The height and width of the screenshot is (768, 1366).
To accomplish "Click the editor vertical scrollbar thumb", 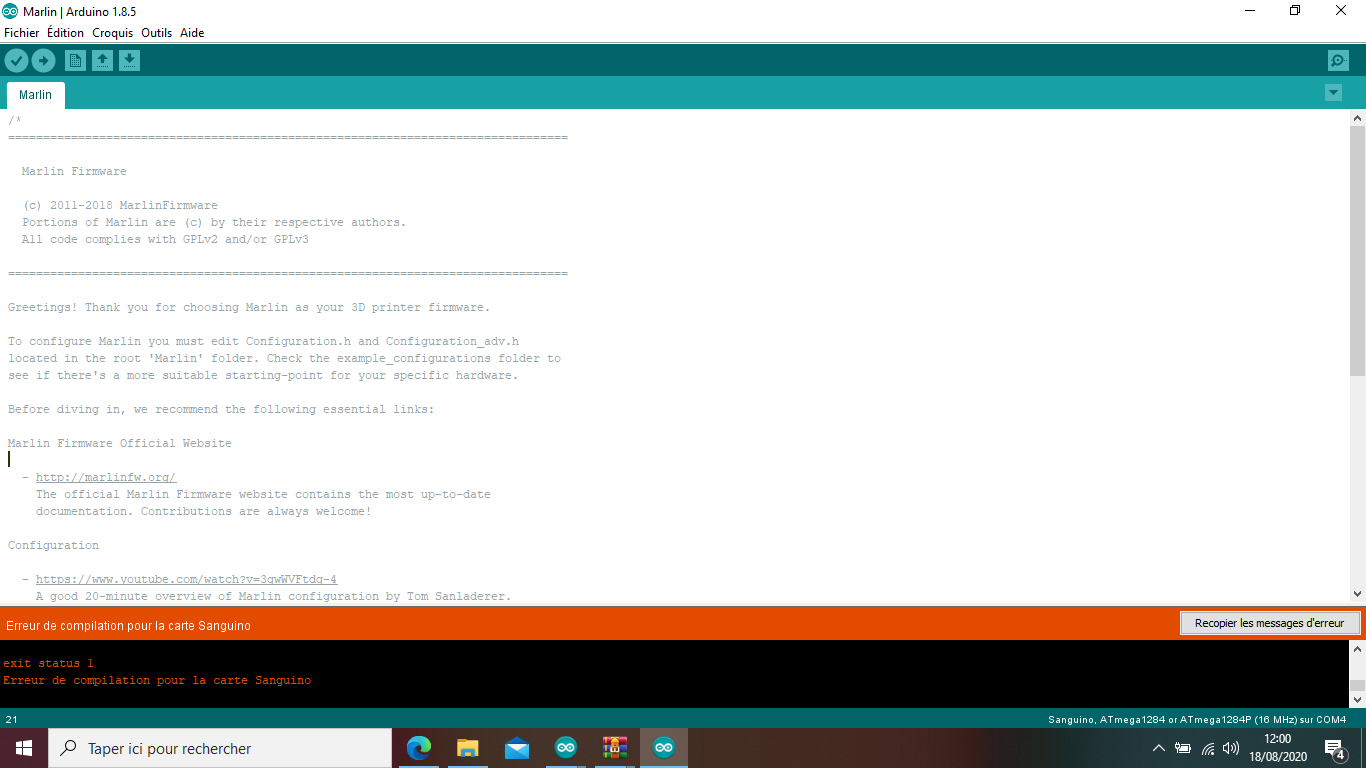I will coord(1357,250).
